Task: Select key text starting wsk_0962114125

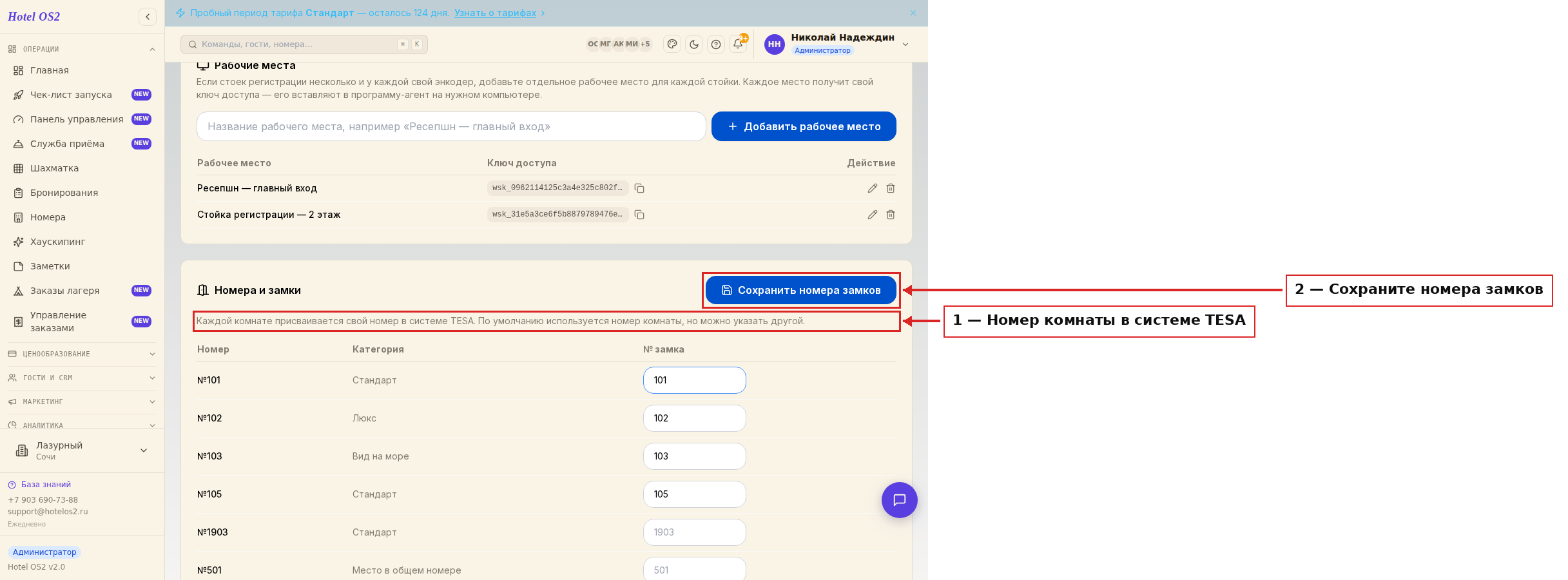Action: [557, 188]
